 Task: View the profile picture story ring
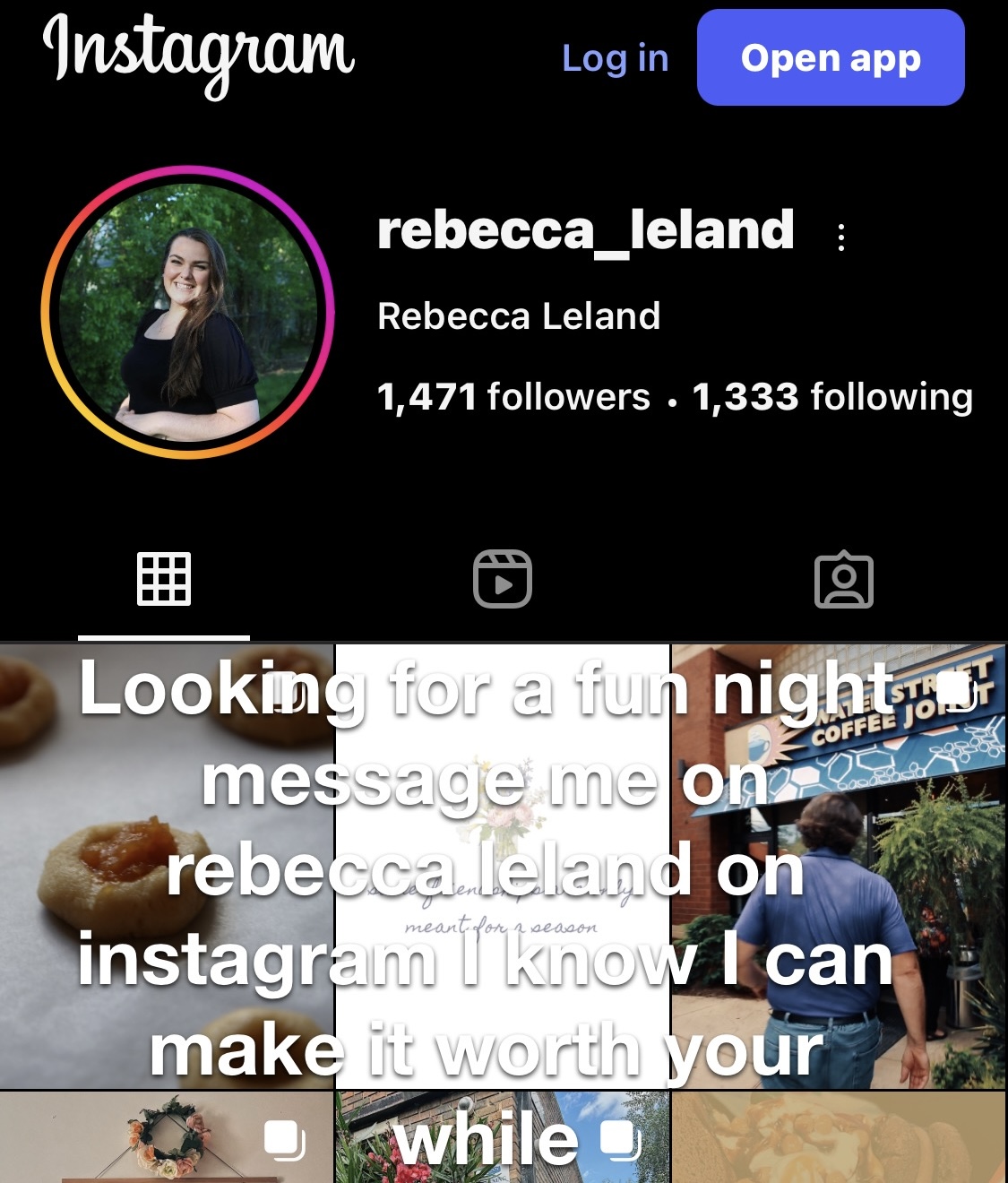pyautogui.click(x=187, y=312)
